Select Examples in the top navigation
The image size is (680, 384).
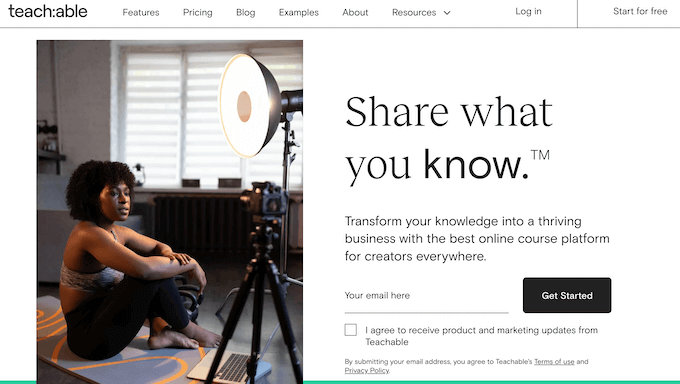299,13
